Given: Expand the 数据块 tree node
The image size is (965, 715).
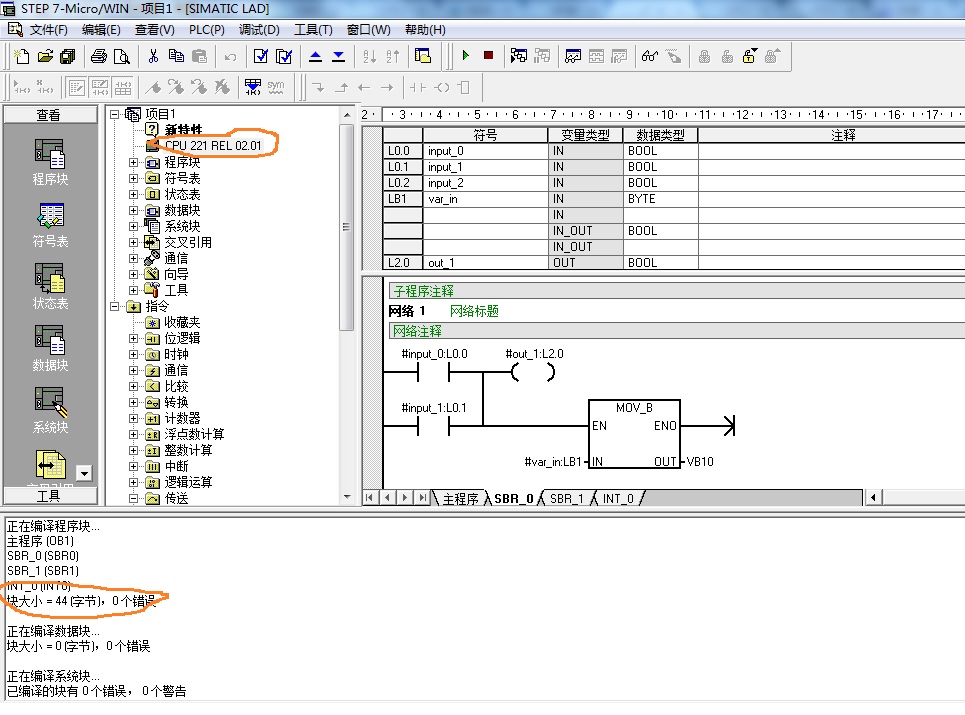Looking at the screenshot, I should 133,210.
